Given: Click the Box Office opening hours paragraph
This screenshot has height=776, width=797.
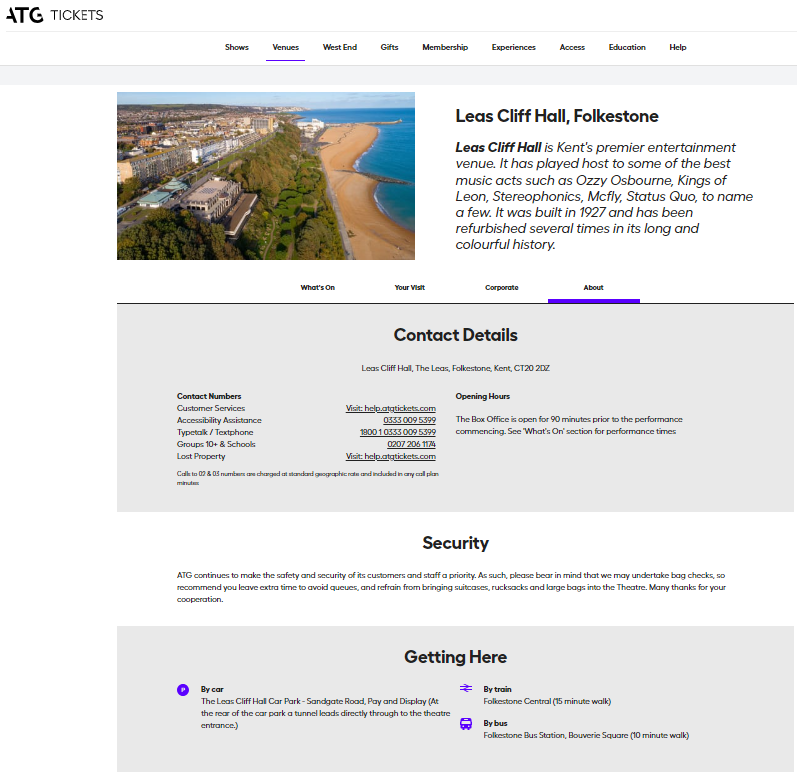Looking at the screenshot, I should [x=569, y=425].
